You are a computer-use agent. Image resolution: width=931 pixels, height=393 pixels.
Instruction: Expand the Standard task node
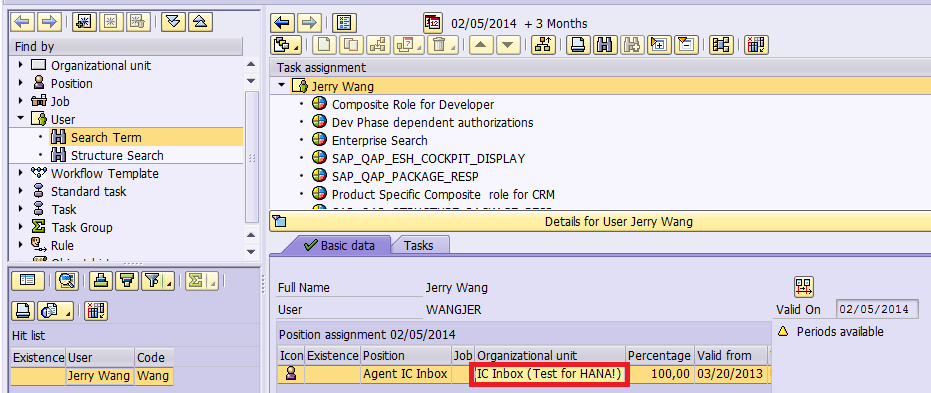point(22,191)
